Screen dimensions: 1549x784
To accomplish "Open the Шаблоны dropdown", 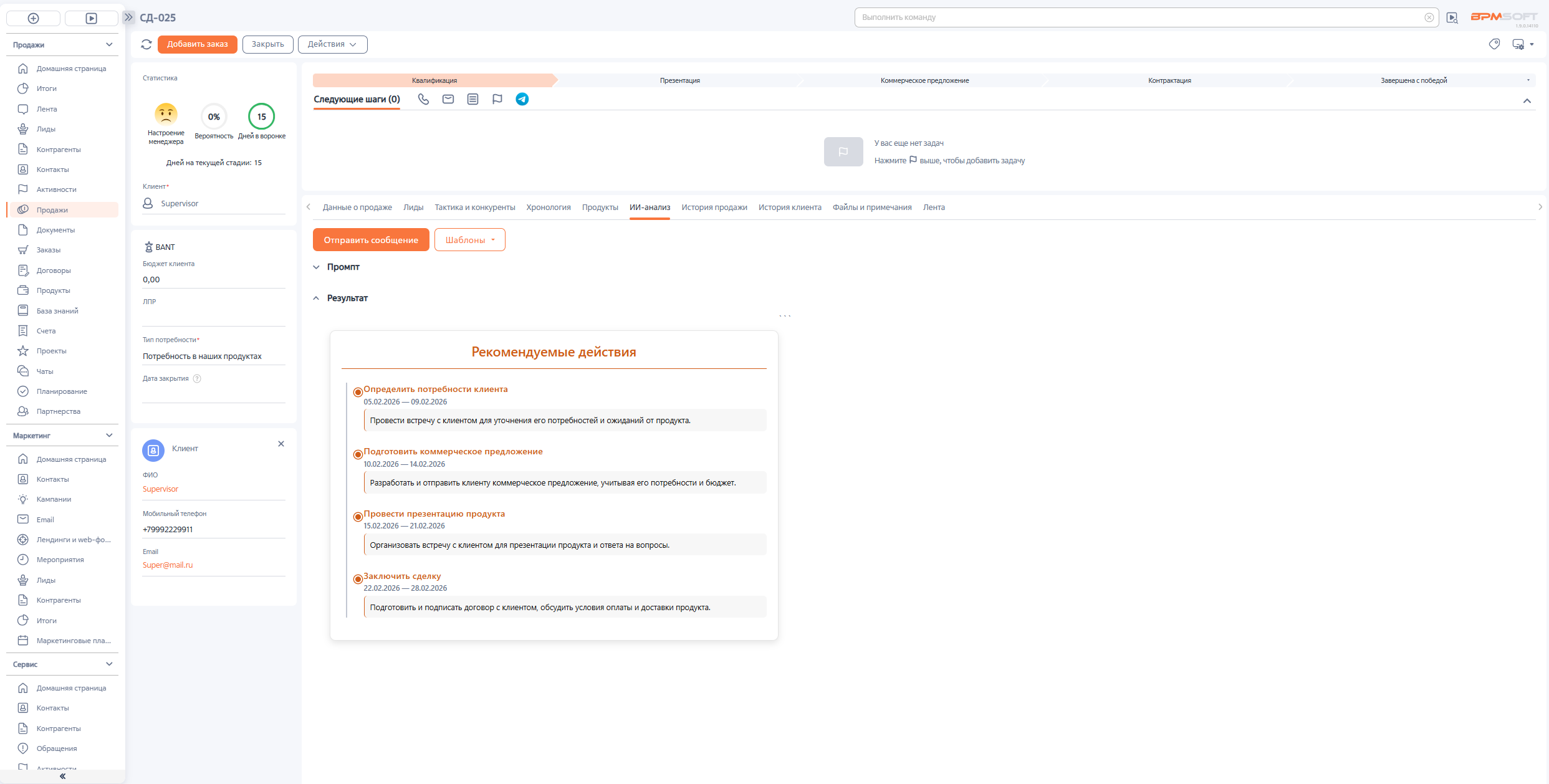I will 469,240.
